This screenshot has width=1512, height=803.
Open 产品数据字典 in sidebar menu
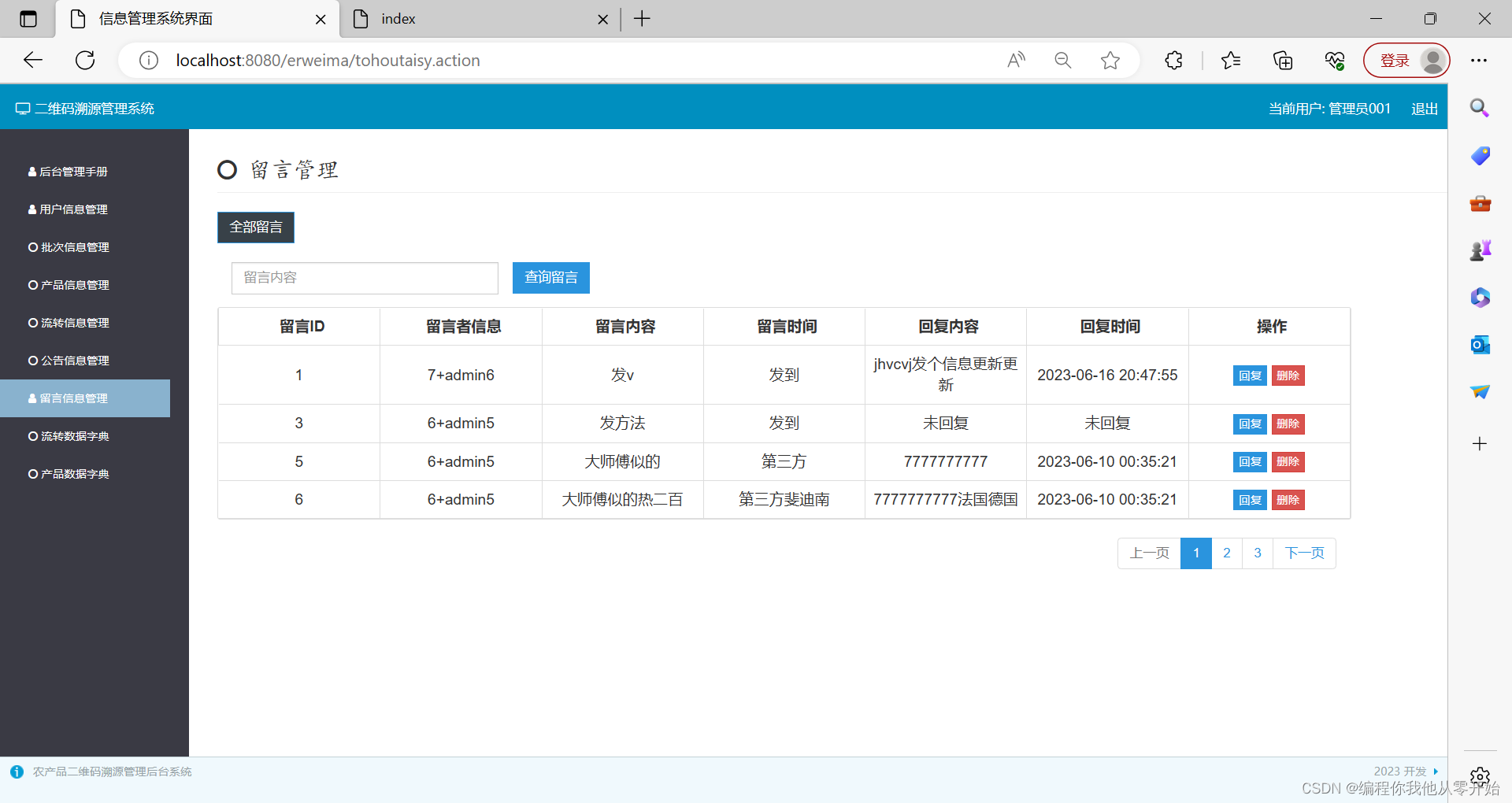[x=69, y=474]
